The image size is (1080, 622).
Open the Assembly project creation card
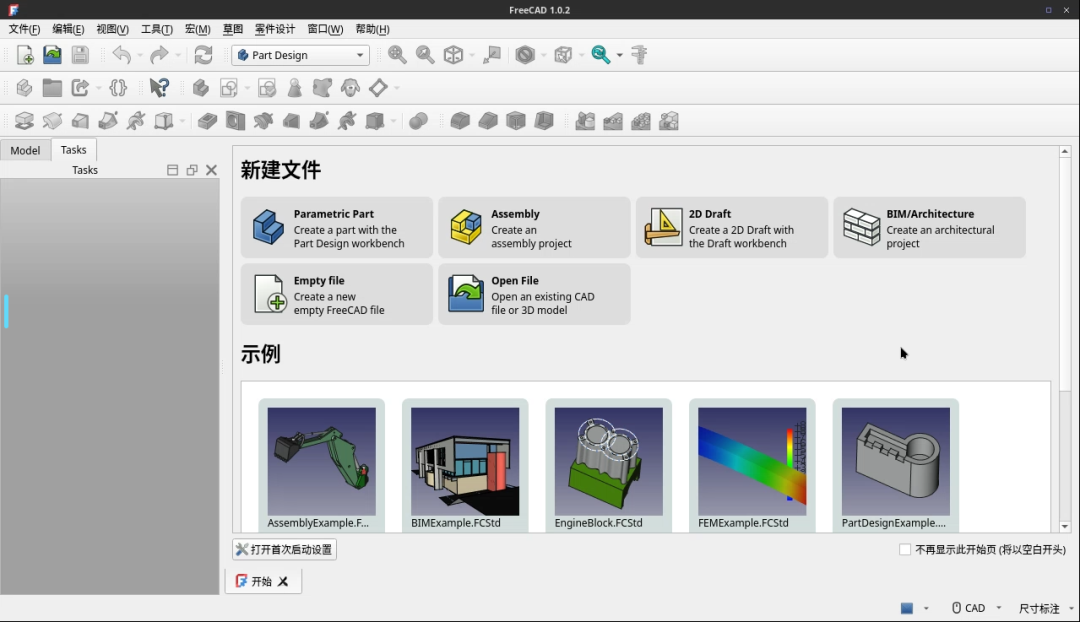tap(534, 227)
